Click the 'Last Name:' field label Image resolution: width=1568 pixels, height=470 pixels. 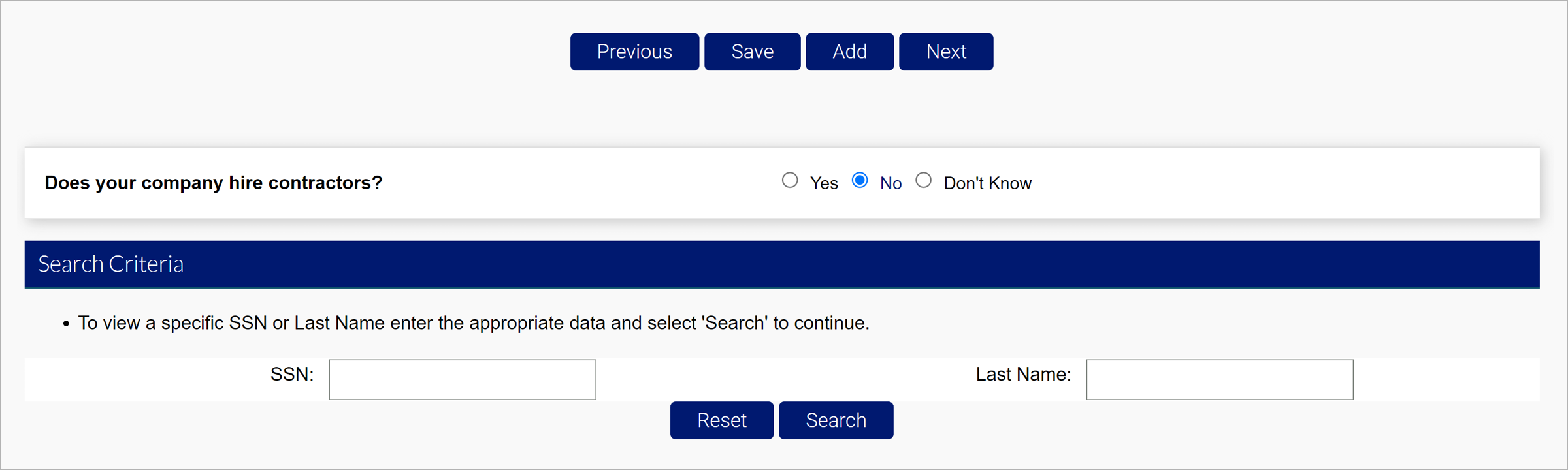pyautogui.click(x=1023, y=374)
